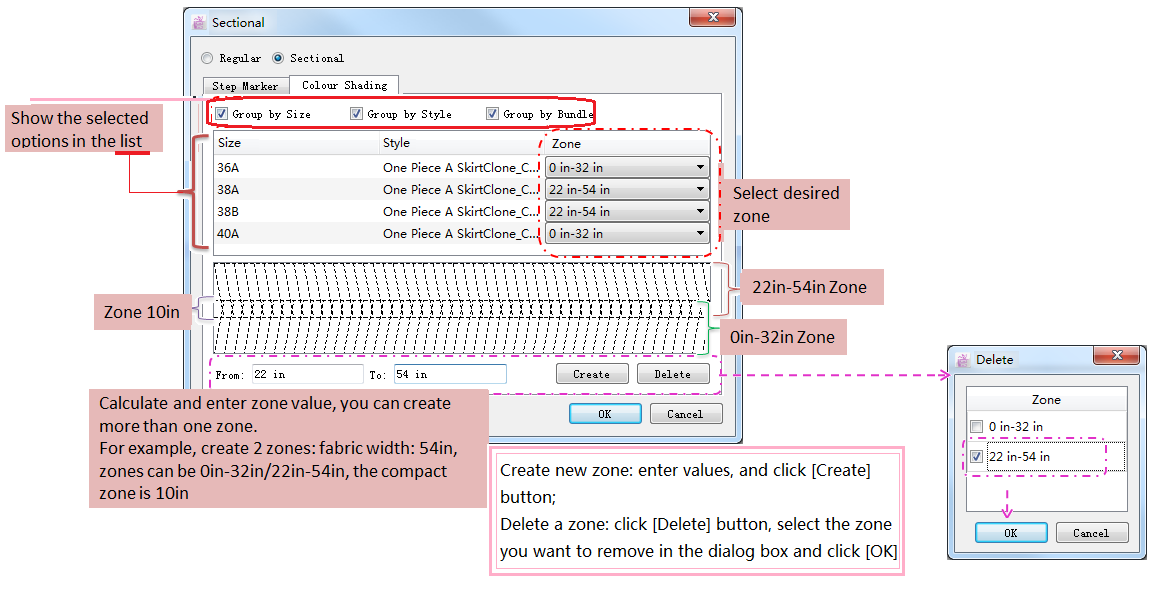Expand the zone dropdown for size 38A

click(x=627, y=190)
